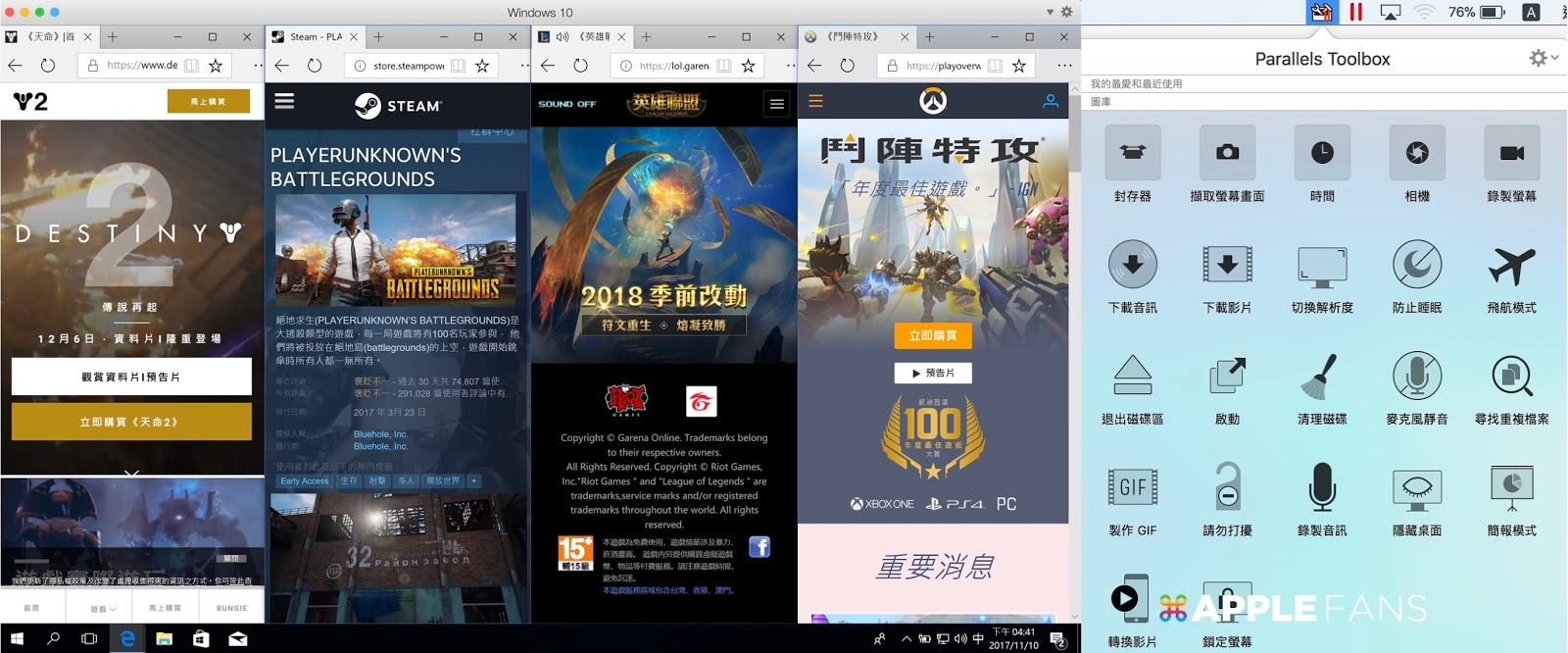Favorite the Destiny page with star icon
Image resolution: width=1568 pixels, height=653 pixels.
pyautogui.click(x=215, y=66)
